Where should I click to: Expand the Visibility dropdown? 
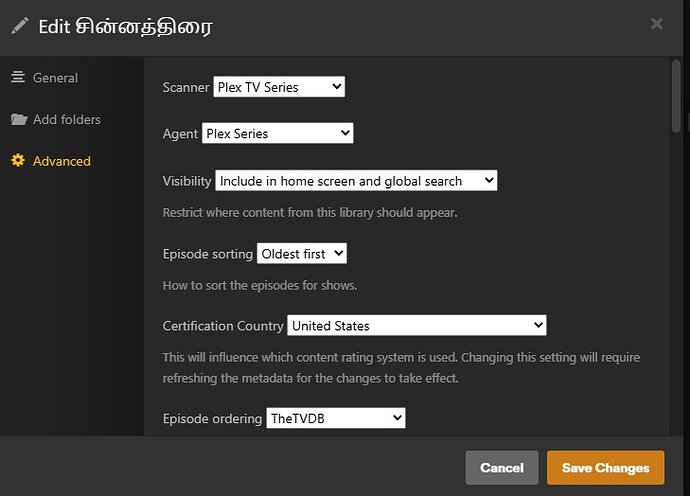pos(356,180)
